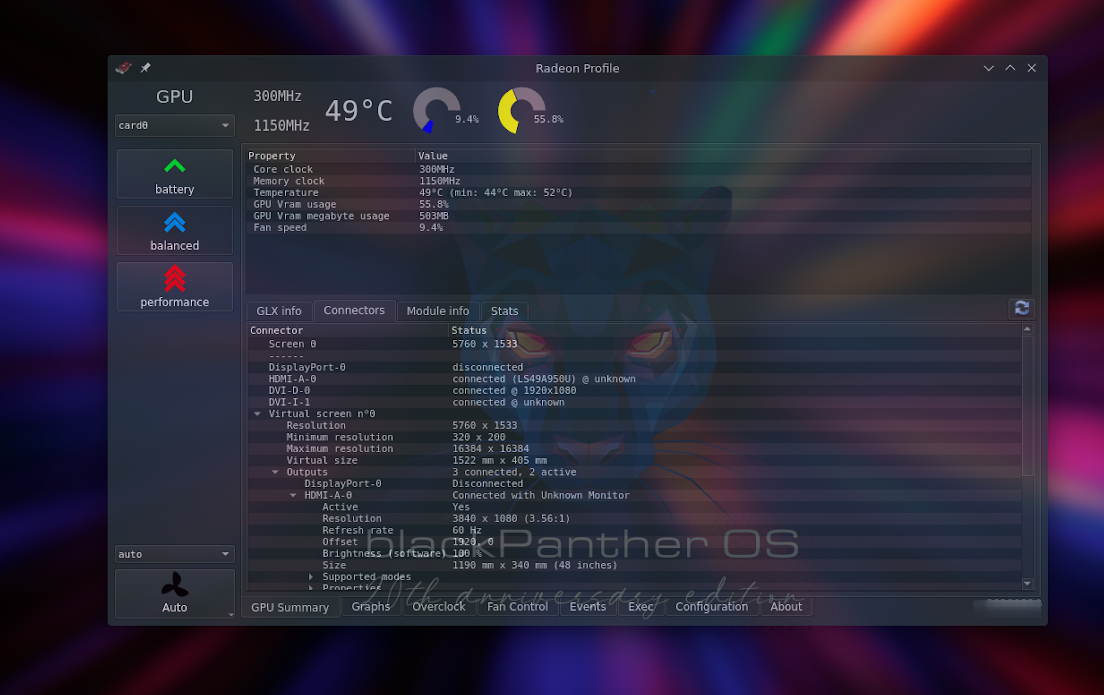Open the Overclock tab

439,607
